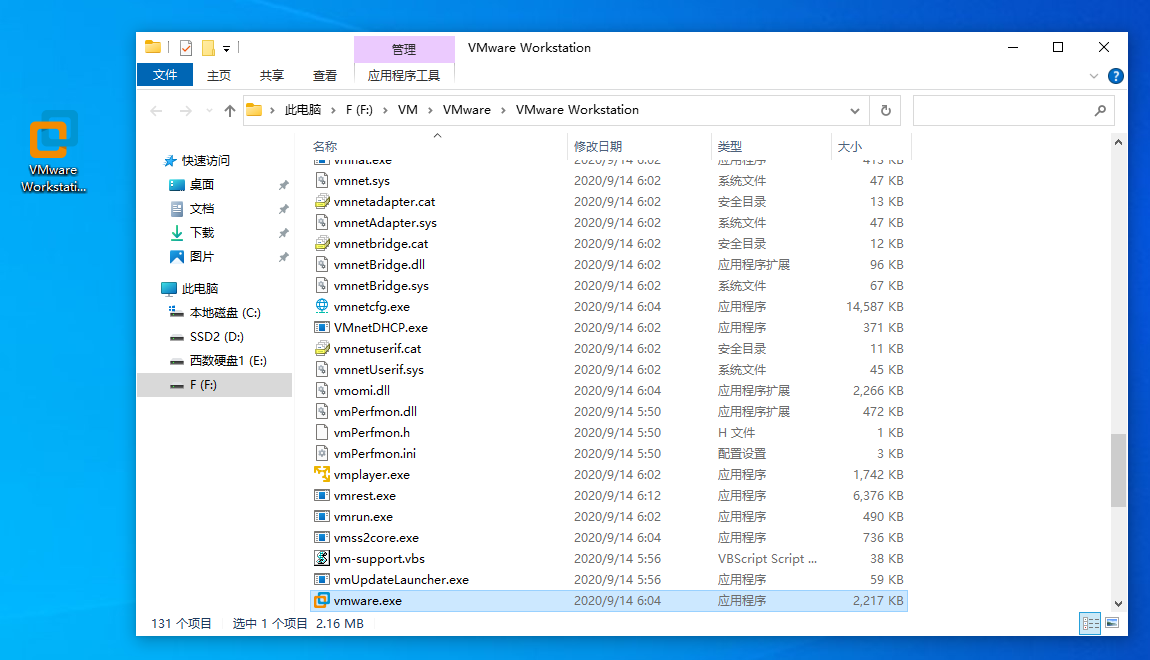Click the forward navigation arrow

pyautogui.click(x=186, y=111)
